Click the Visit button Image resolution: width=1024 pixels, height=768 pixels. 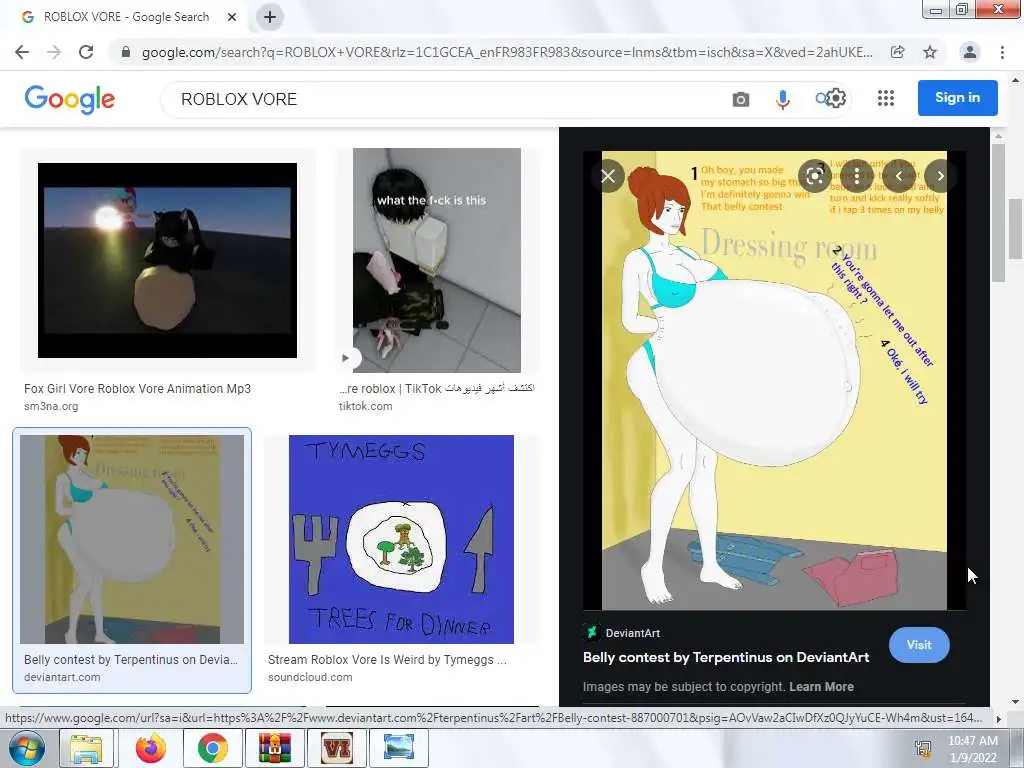(919, 645)
